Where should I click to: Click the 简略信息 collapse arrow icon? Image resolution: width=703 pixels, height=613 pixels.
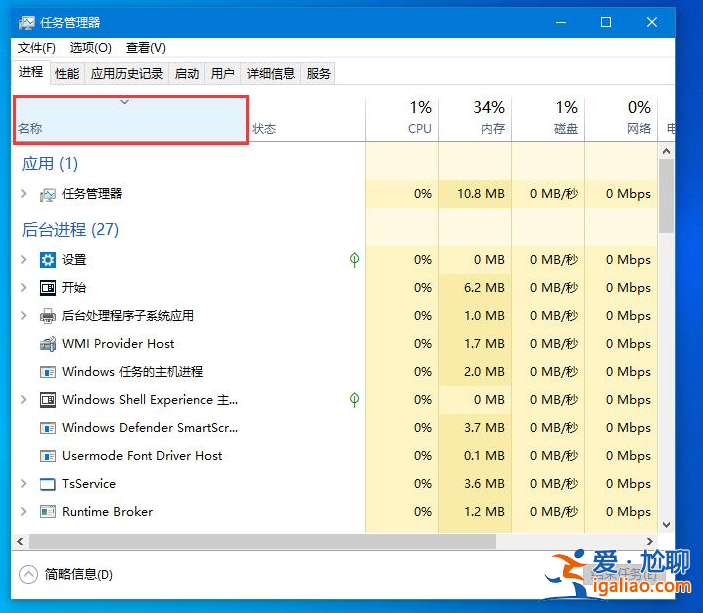click(x=28, y=574)
